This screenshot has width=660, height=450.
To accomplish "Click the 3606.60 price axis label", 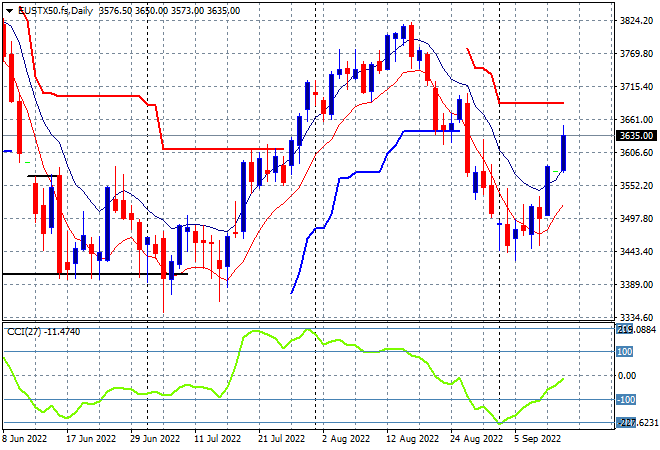I will tap(636, 152).
